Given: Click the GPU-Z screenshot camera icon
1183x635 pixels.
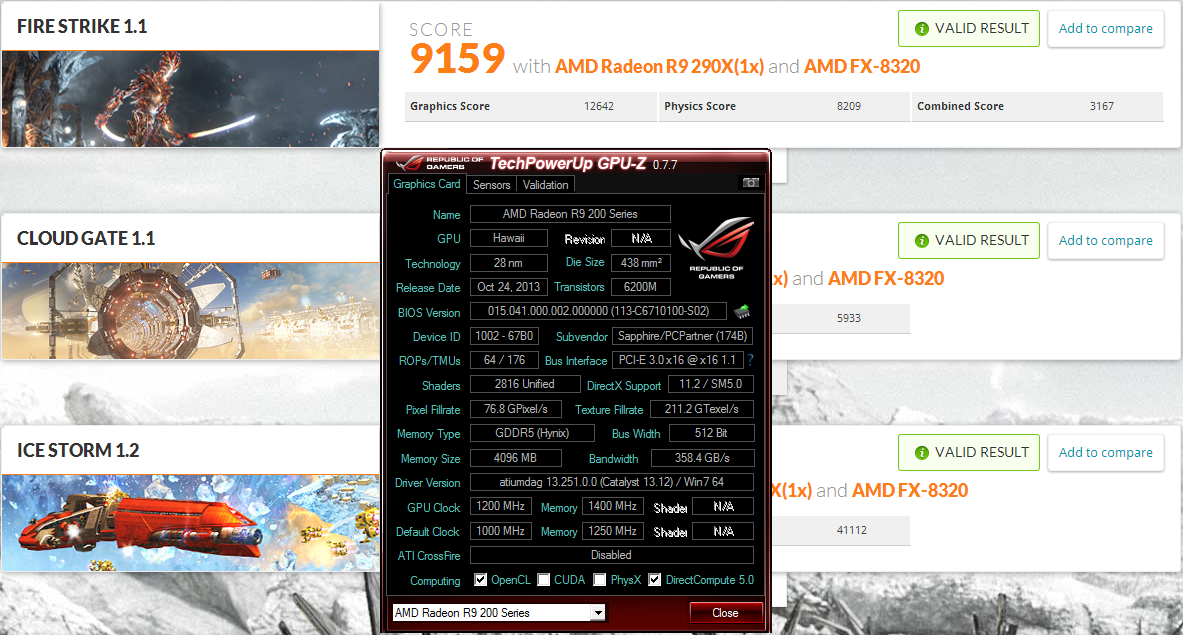Looking at the screenshot, I should click(x=750, y=183).
